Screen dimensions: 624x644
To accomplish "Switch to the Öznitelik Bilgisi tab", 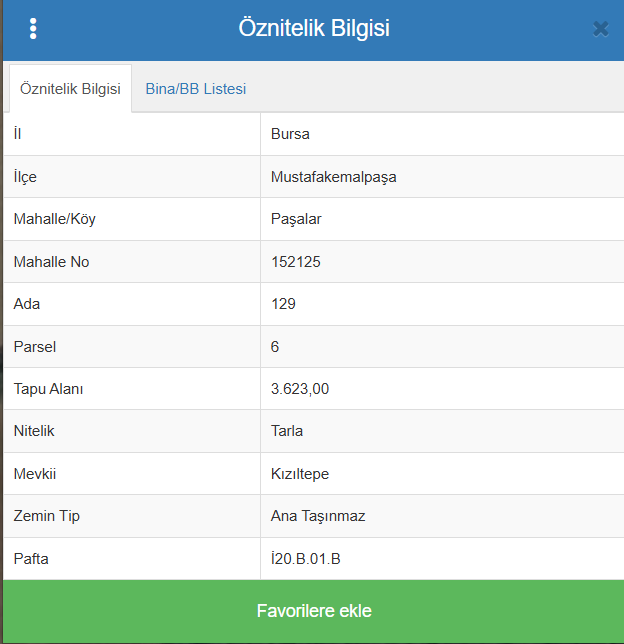I will (x=70, y=88).
